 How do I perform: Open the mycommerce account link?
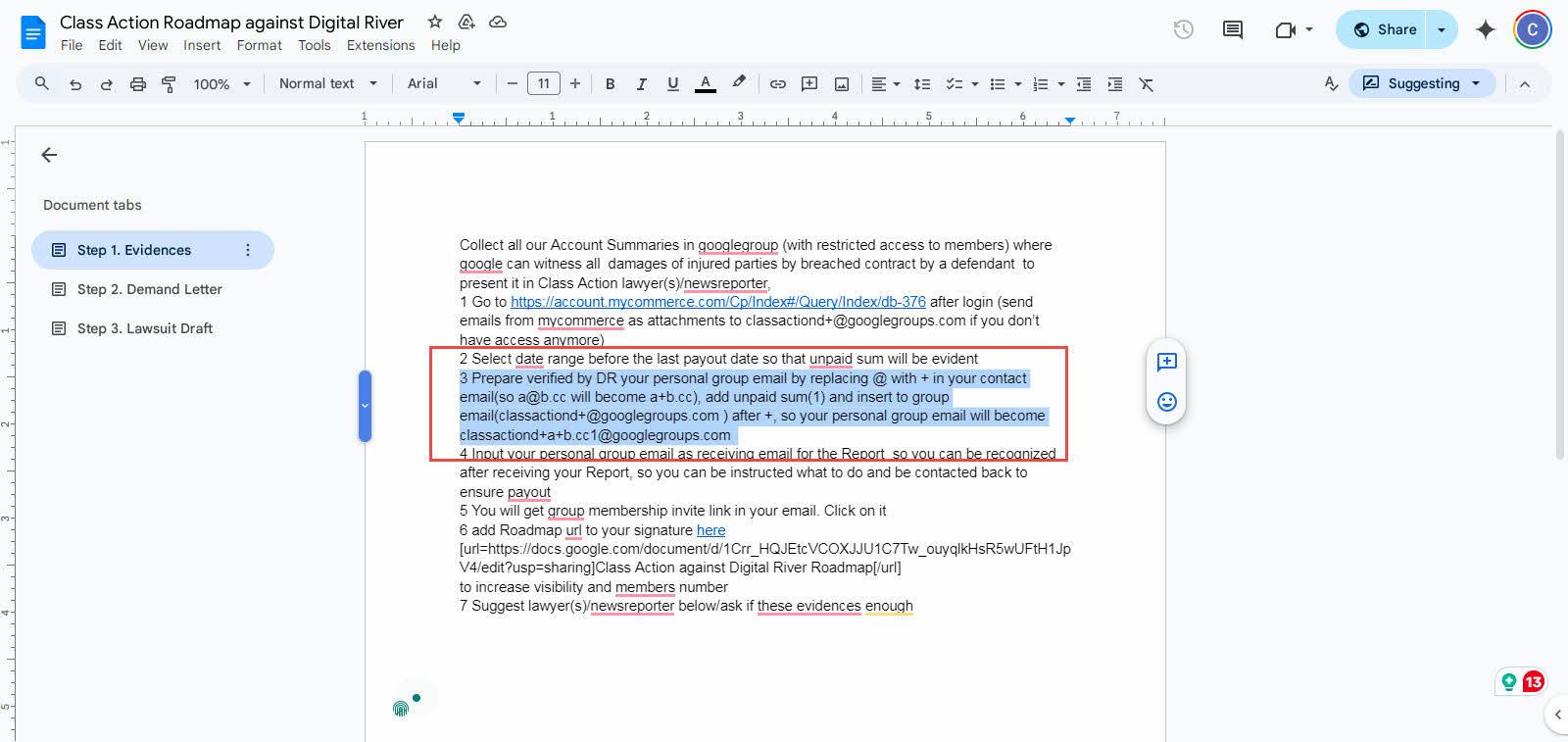718,302
